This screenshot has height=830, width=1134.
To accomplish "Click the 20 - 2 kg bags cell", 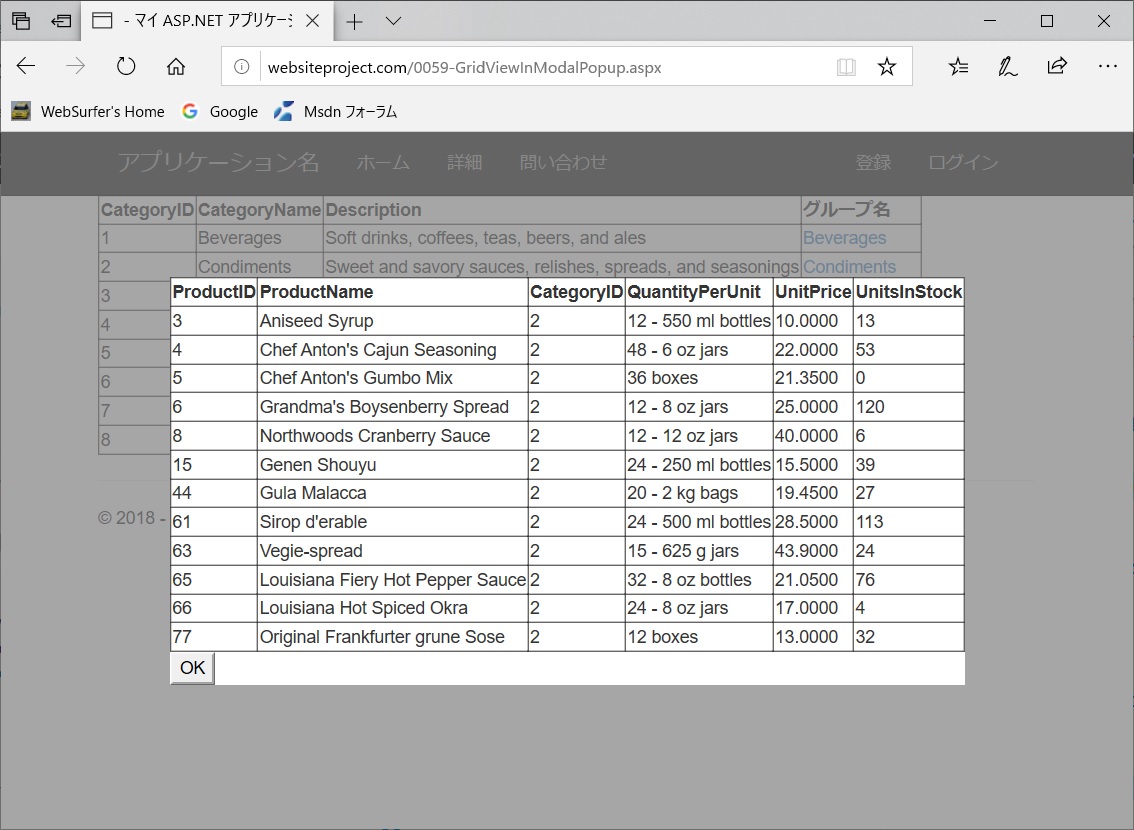I will (x=699, y=493).
